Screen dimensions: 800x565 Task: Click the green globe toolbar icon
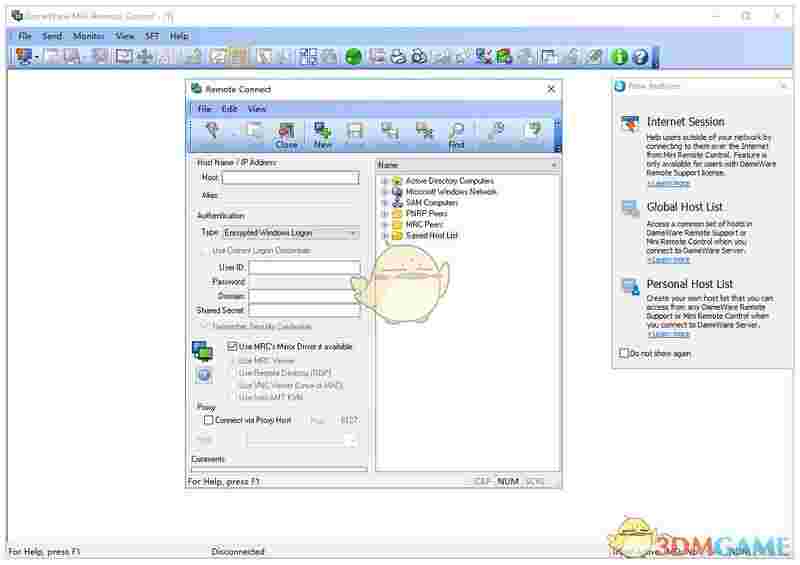coord(353,56)
